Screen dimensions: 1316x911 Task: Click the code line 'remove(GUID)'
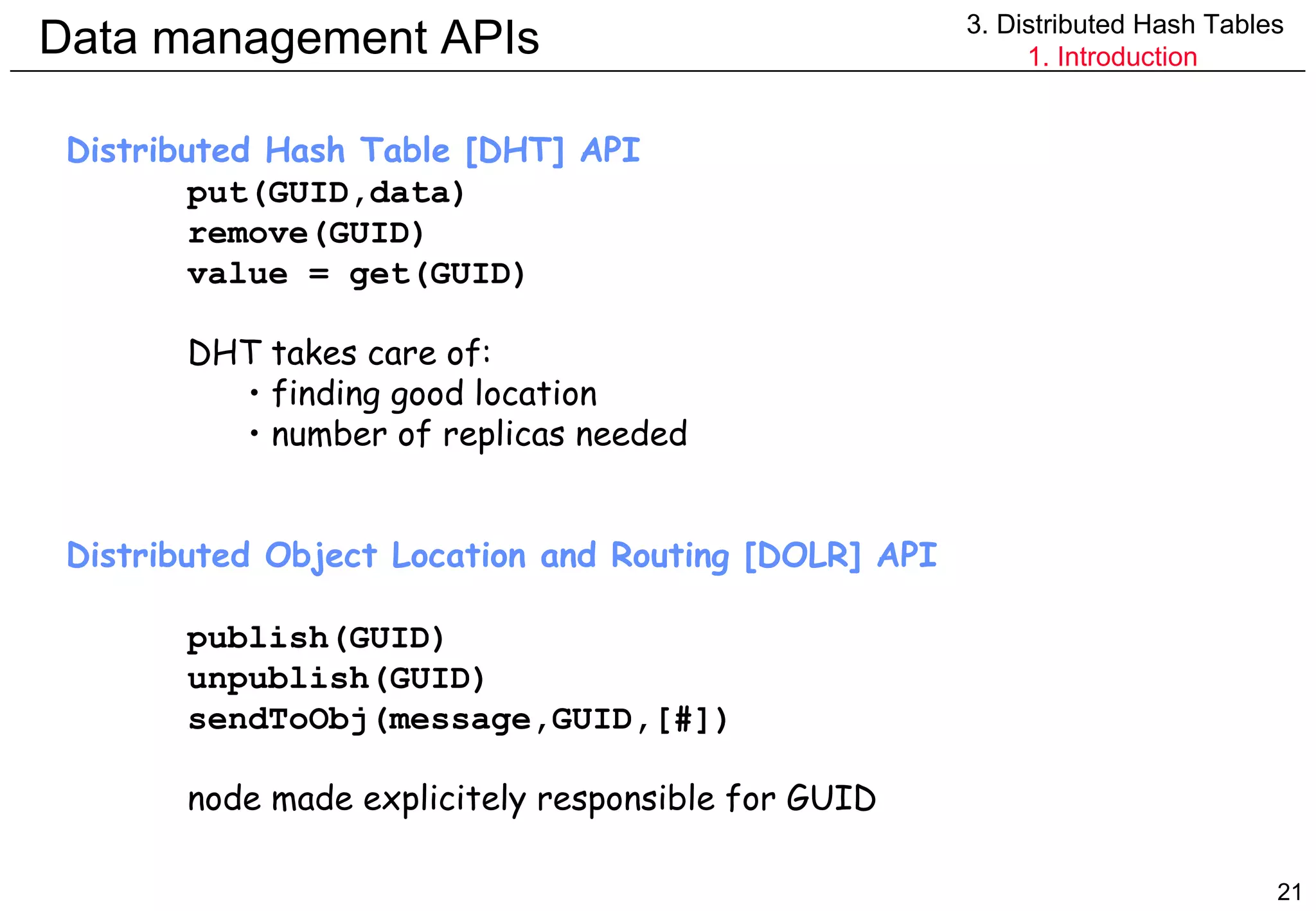tap(306, 233)
